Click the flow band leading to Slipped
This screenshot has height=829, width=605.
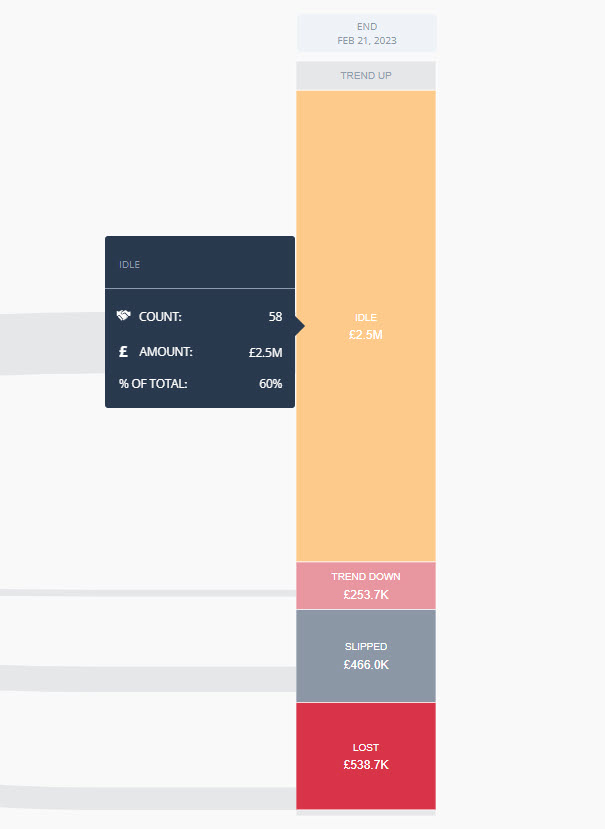click(x=148, y=679)
